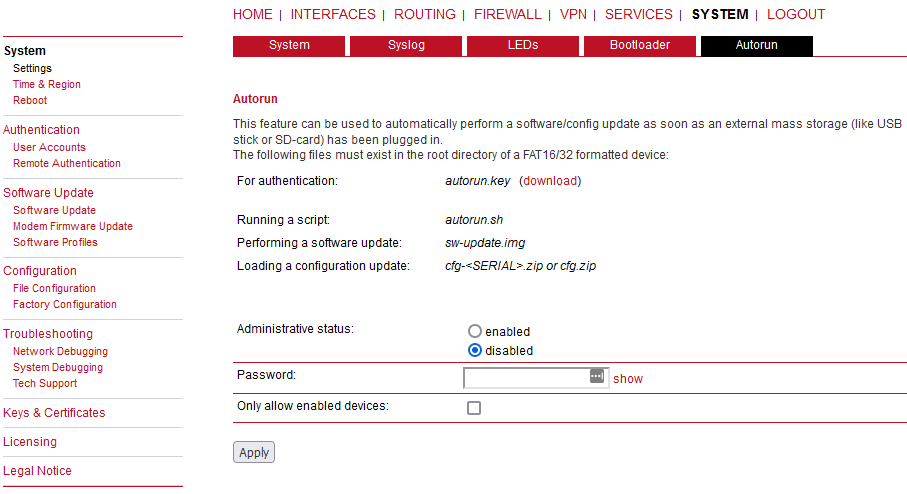Expand the Licensing sidebar section
The width and height of the screenshot is (907, 494).
pos(30,441)
